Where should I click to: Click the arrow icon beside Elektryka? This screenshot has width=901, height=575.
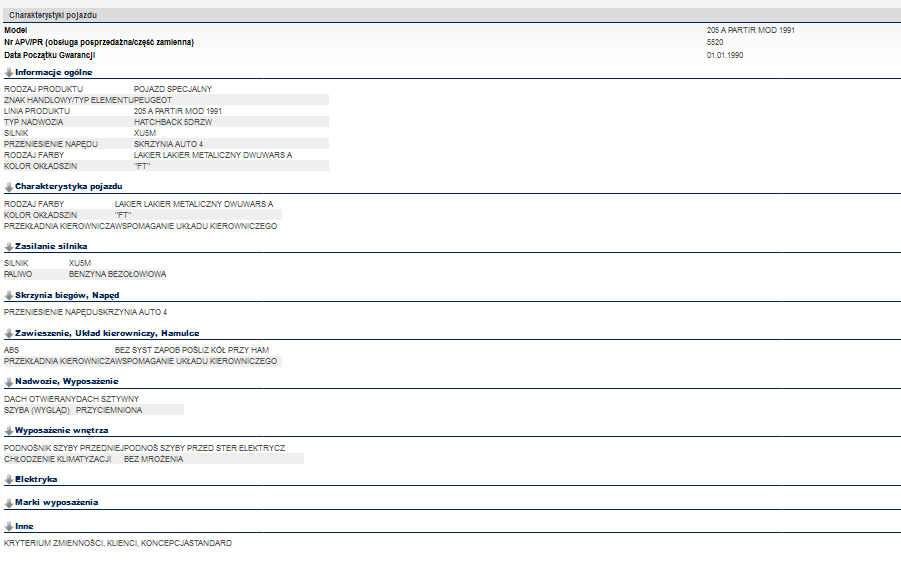coord(9,480)
